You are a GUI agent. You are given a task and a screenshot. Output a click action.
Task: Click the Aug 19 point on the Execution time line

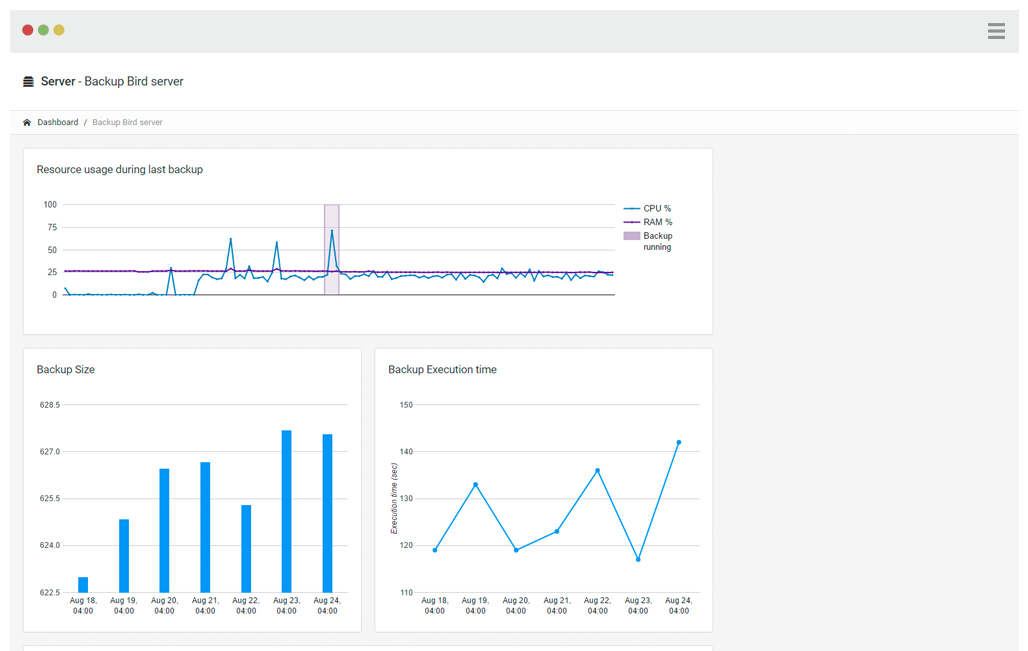pyautogui.click(x=475, y=485)
